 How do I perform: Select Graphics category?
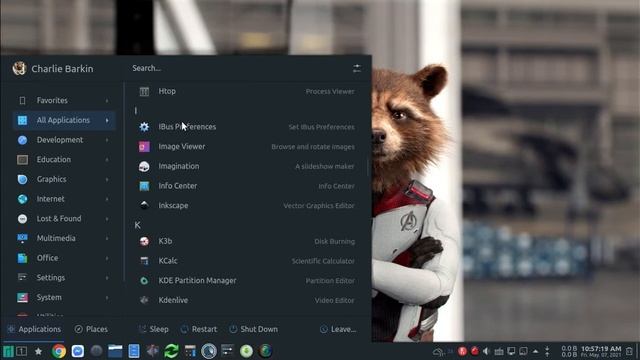tap(64, 179)
